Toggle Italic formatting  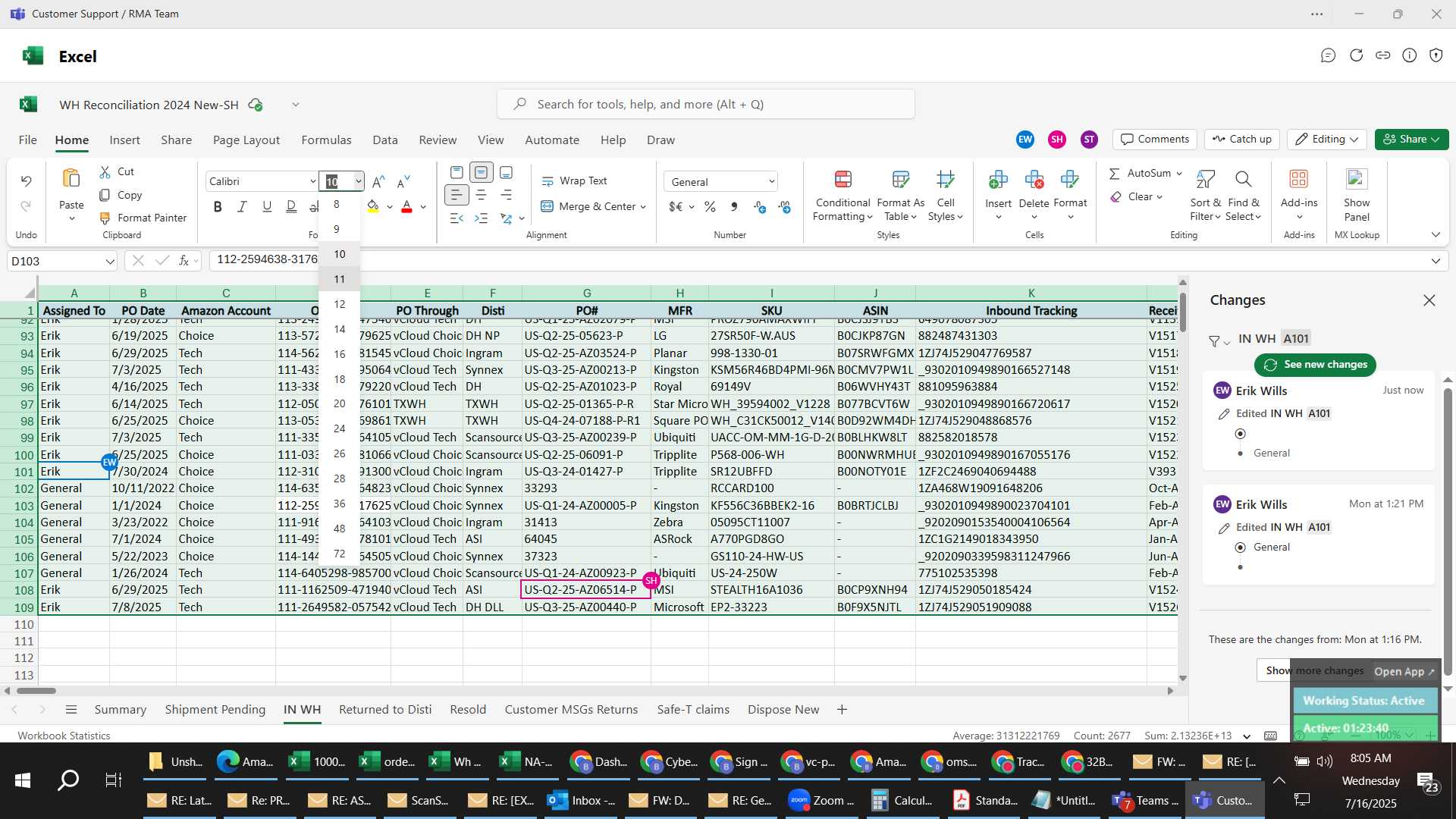(x=242, y=207)
